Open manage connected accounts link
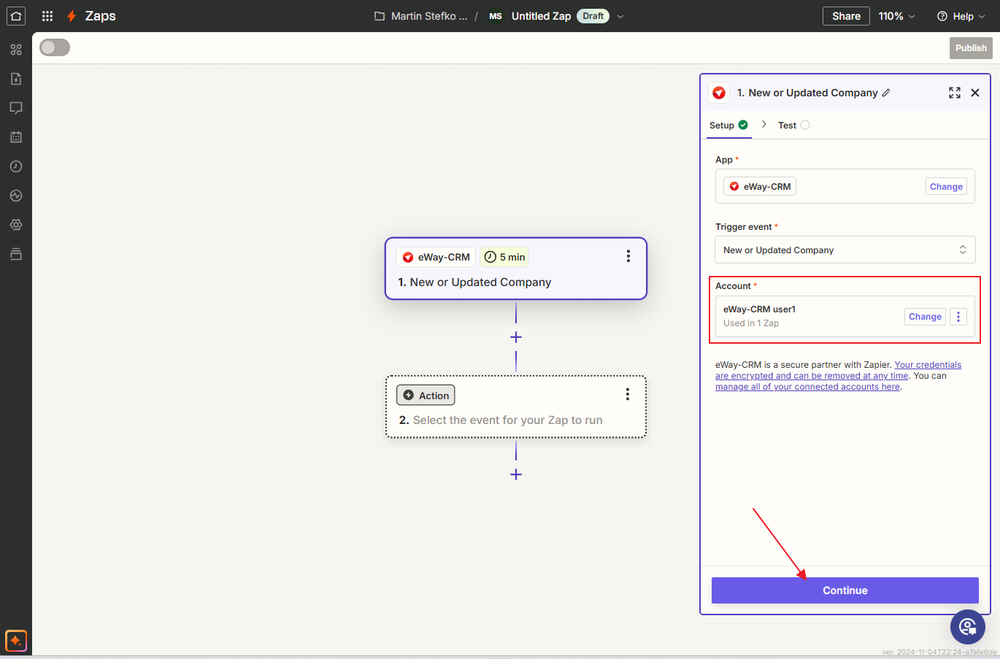The image size is (1000, 659). 807,387
